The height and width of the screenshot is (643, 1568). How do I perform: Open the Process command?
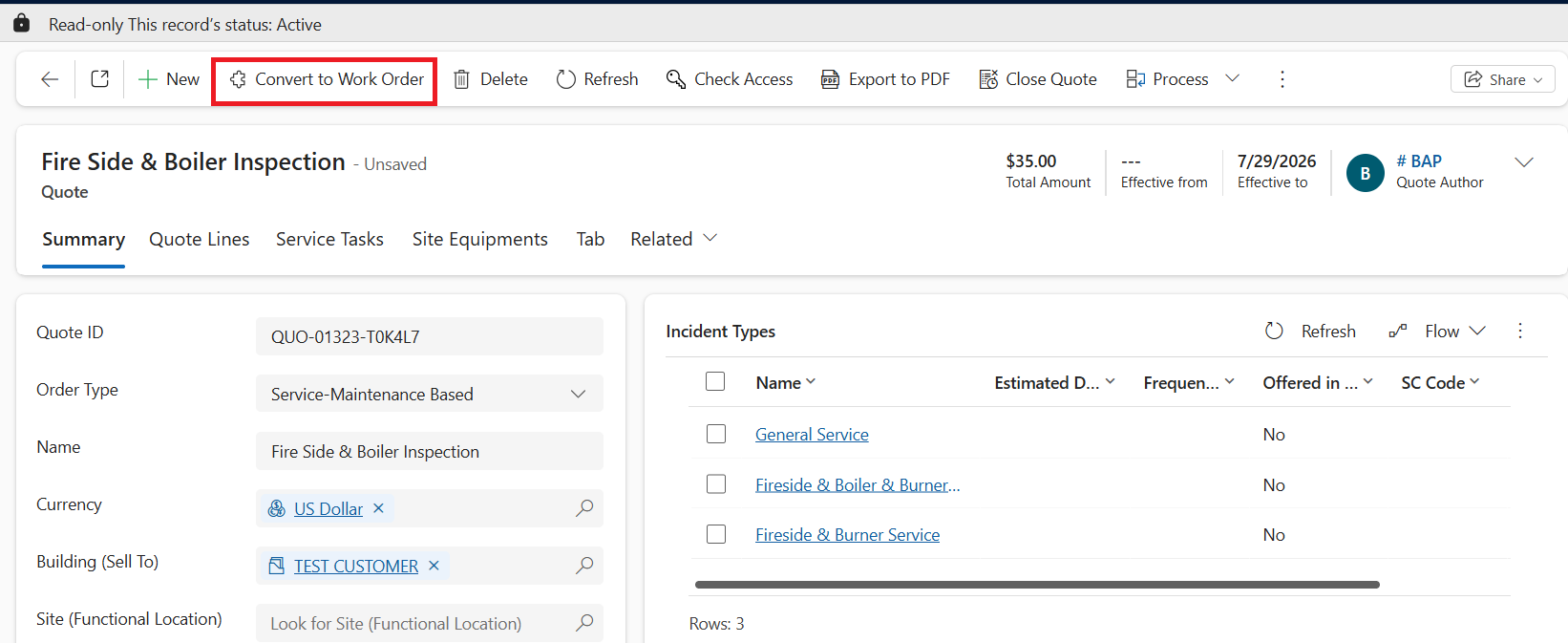click(x=1167, y=79)
